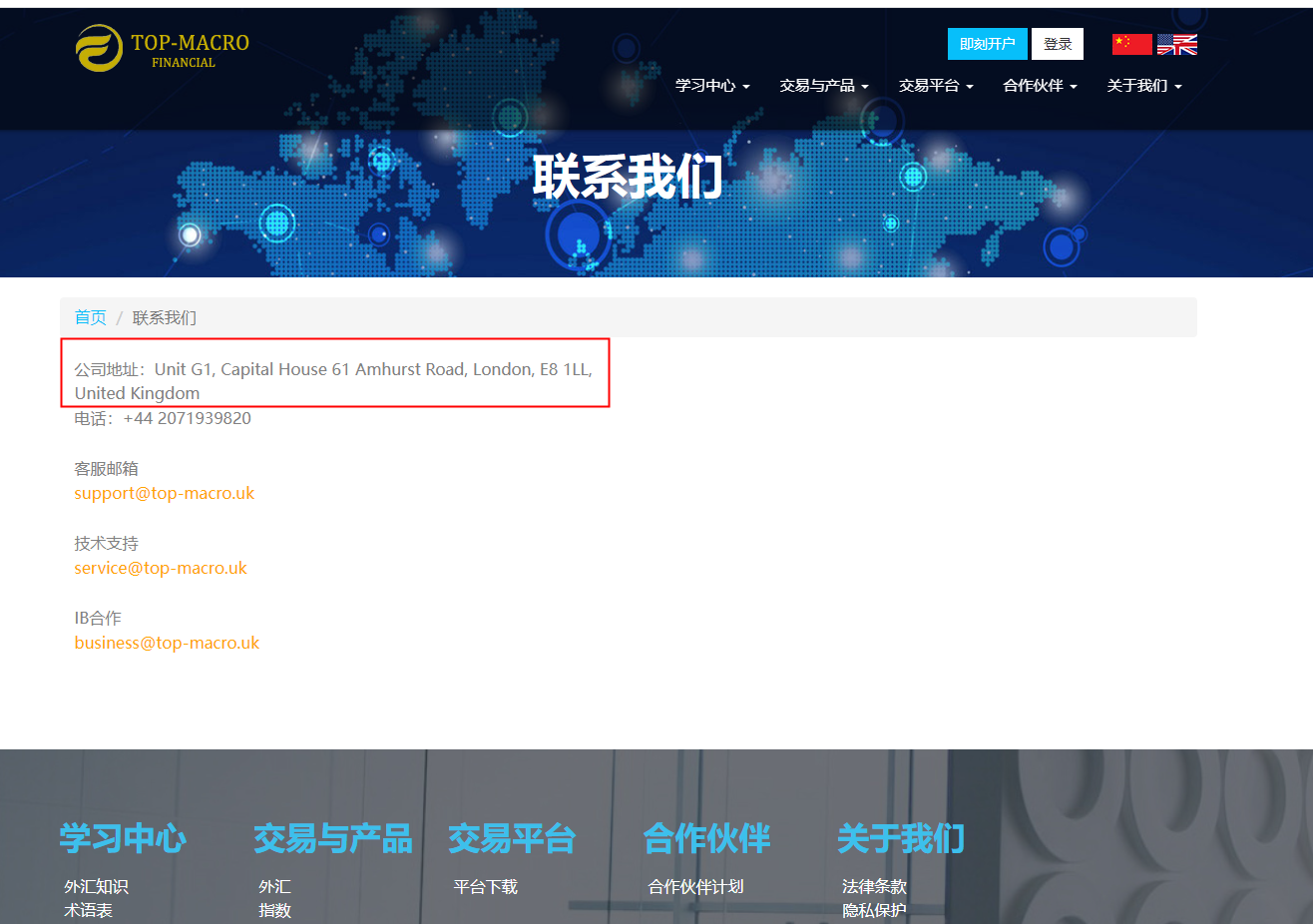This screenshot has height=924, width=1313.
Task: Click the 技术支持 label
Action: (x=107, y=543)
